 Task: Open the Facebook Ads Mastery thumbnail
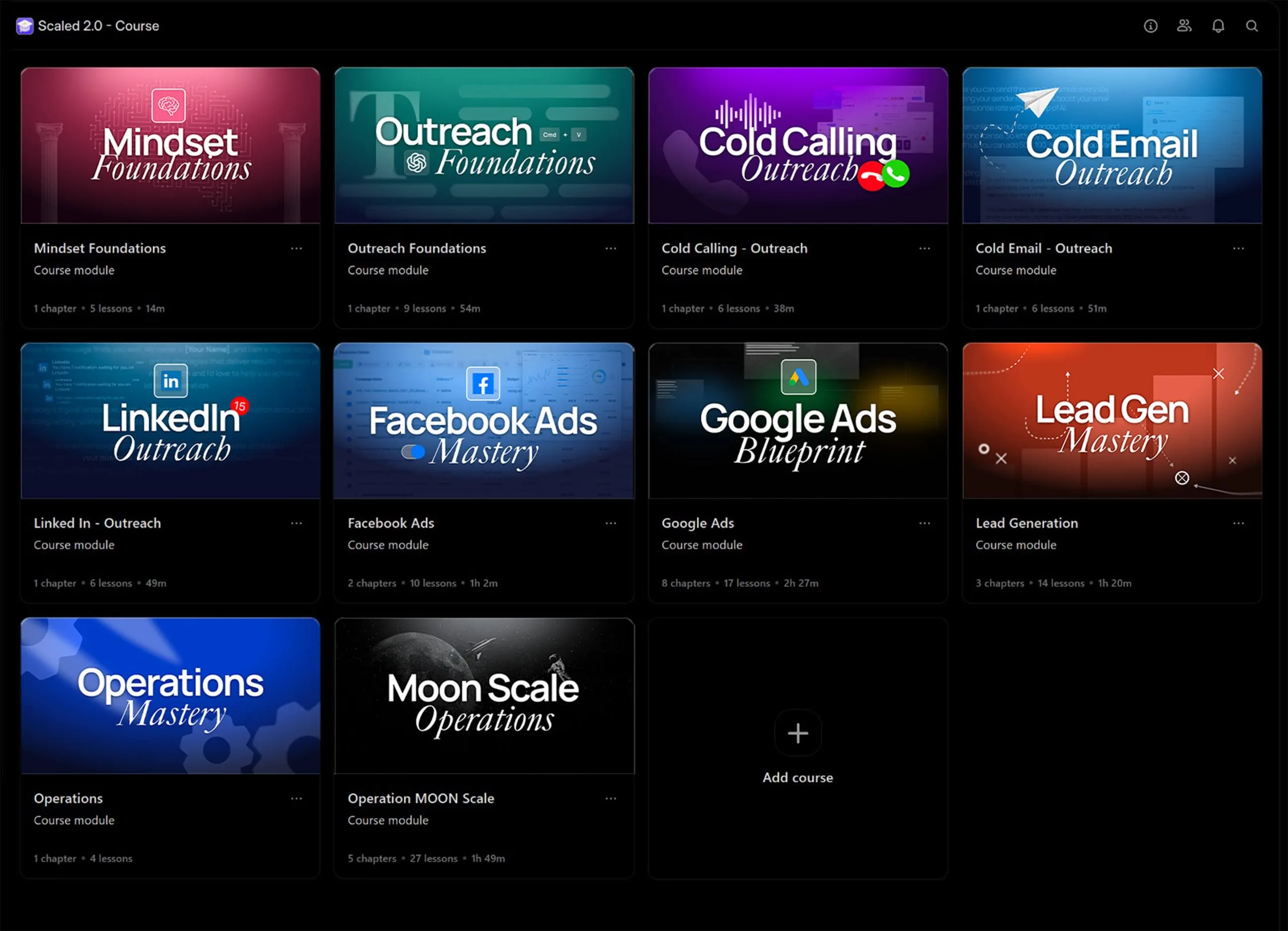[x=484, y=420]
